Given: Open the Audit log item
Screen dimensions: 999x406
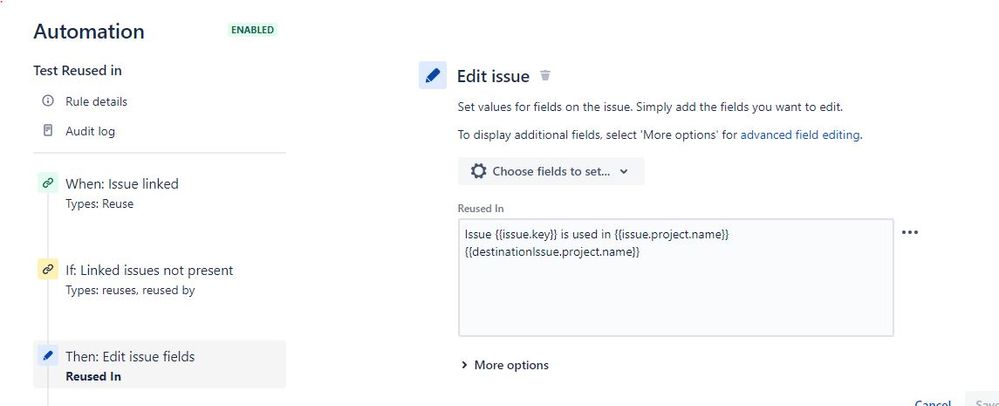Looking at the screenshot, I should (x=90, y=131).
